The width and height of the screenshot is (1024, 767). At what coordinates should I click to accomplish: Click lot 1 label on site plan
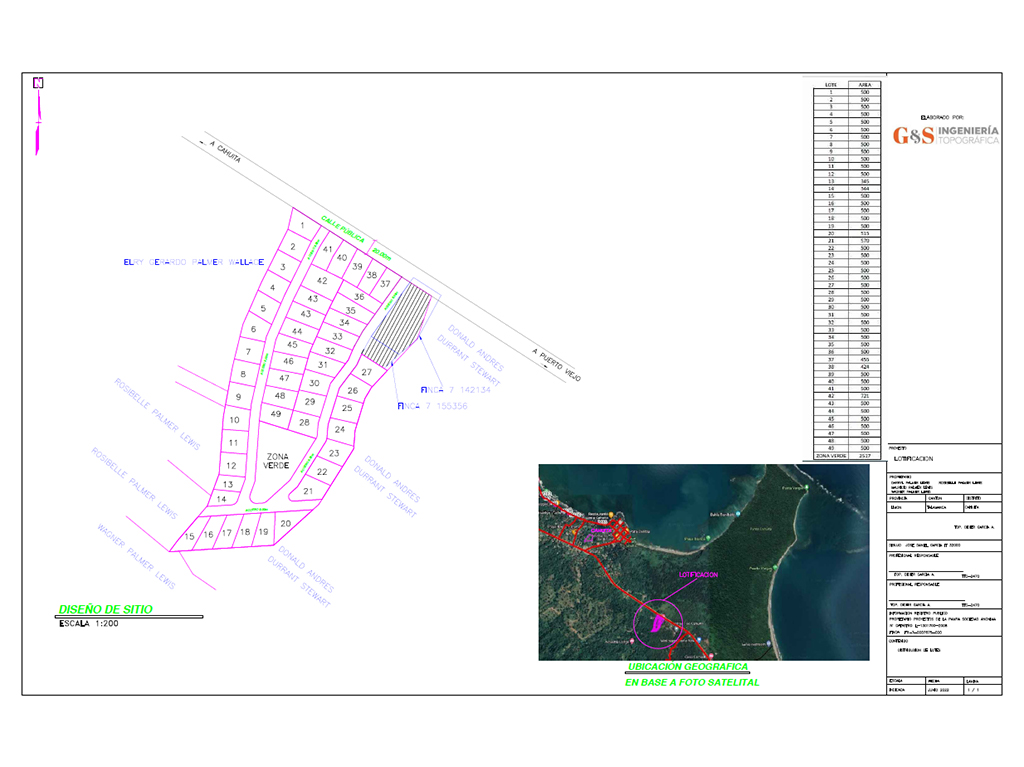pyautogui.click(x=302, y=225)
